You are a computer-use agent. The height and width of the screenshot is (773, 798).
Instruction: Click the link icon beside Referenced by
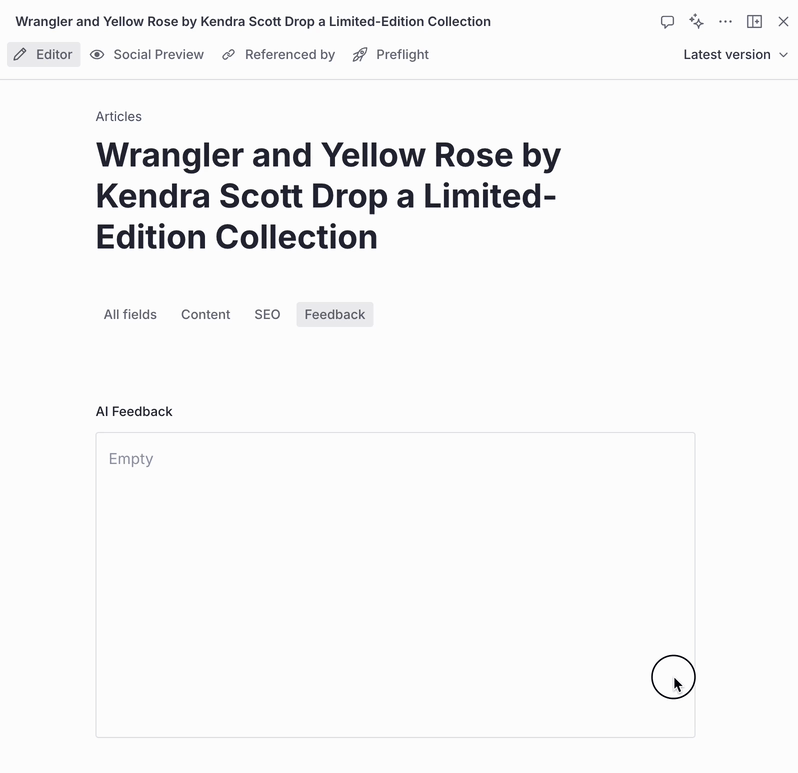point(229,54)
